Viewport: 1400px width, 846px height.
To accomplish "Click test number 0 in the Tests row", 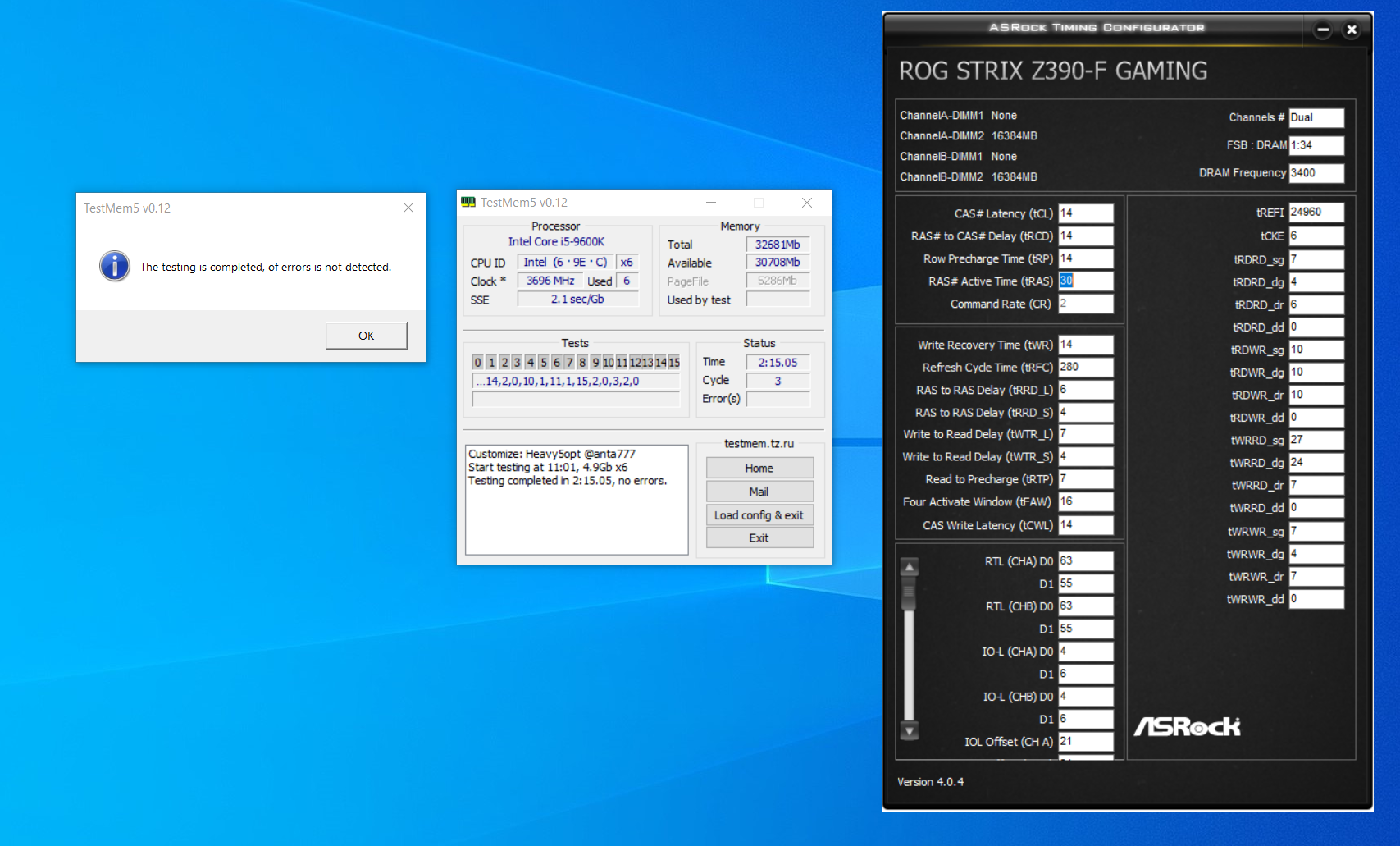I will point(477,363).
